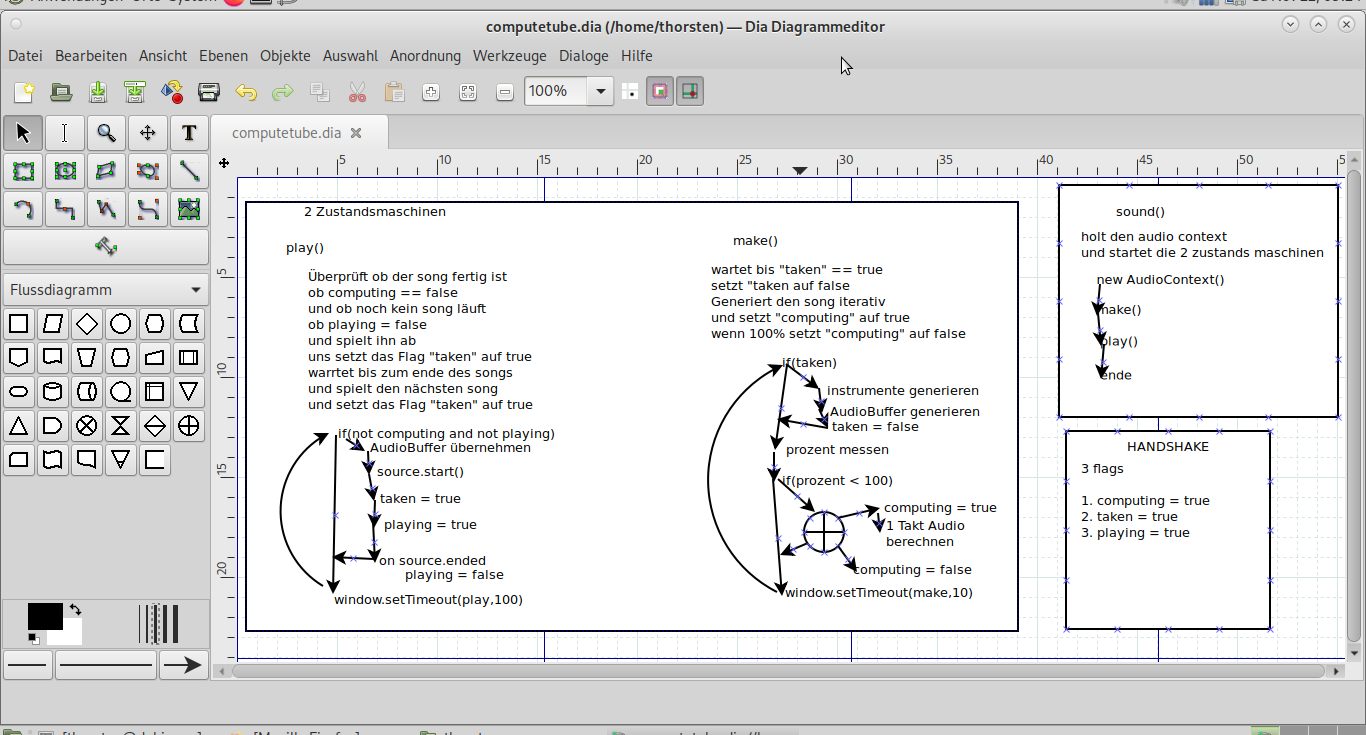The image size is (1366, 735).
Task: Open the Ebenen menu
Action: (223, 56)
